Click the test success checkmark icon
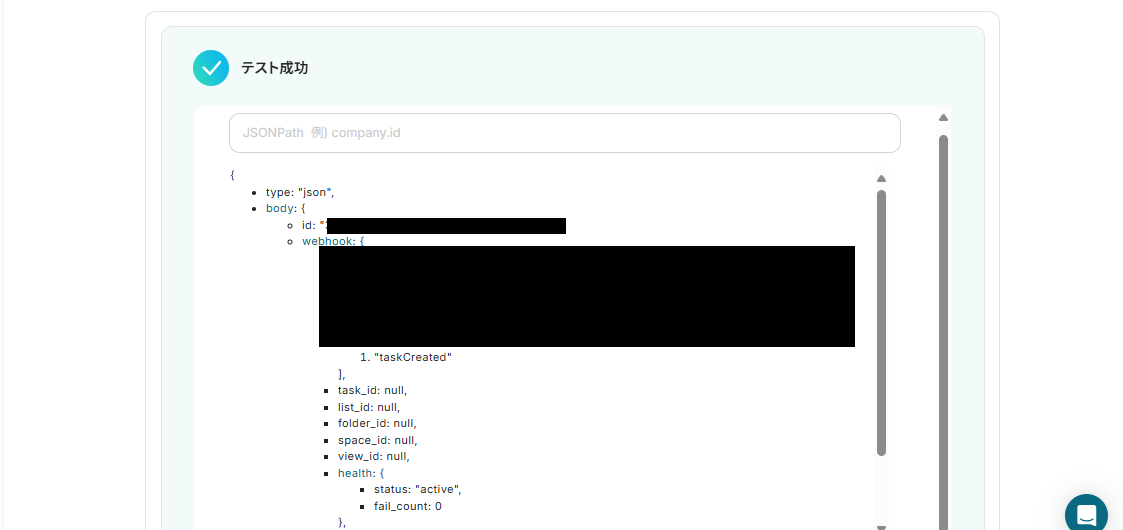Image resolution: width=1123 pixels, height=530 pixels. [x=211, y=68]
